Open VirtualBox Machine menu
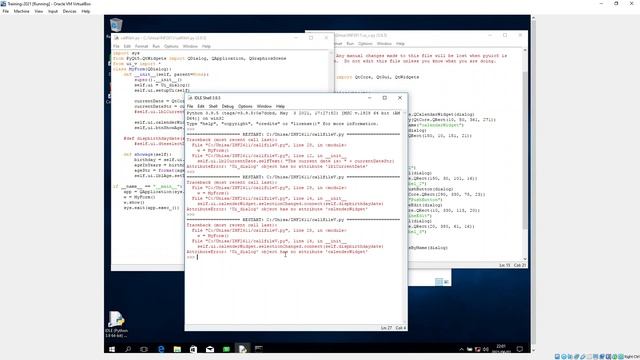The width and height of the screenshot is (640, 360). pos(21,11)
